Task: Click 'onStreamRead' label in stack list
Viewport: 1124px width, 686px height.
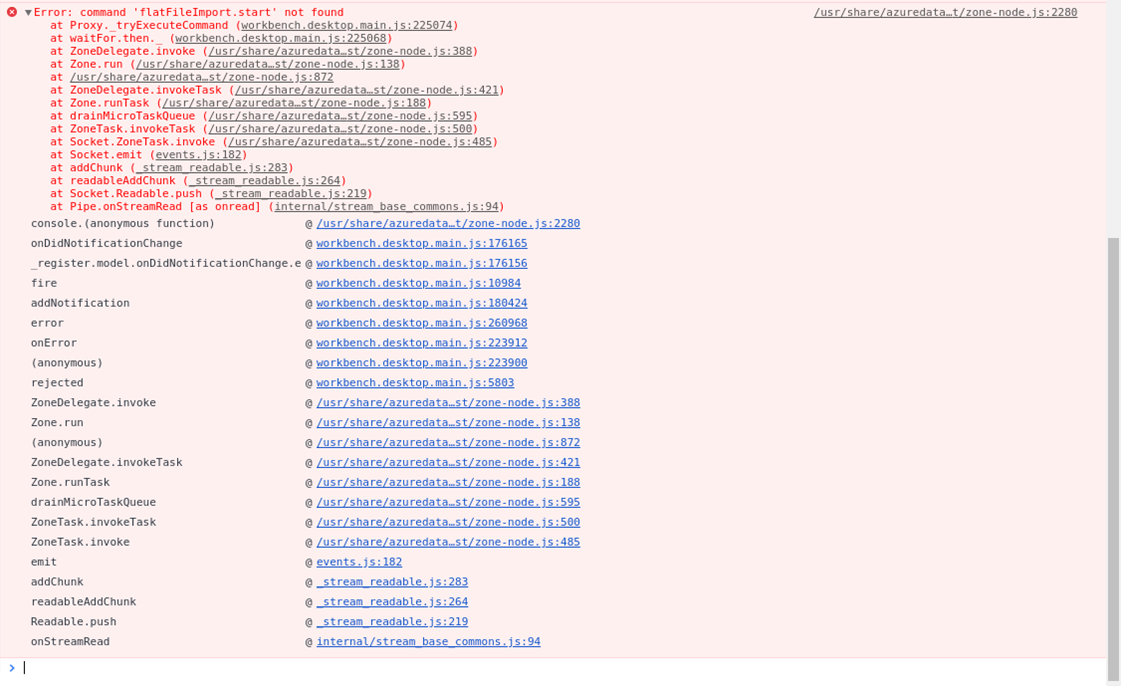Action: (70, 642)
